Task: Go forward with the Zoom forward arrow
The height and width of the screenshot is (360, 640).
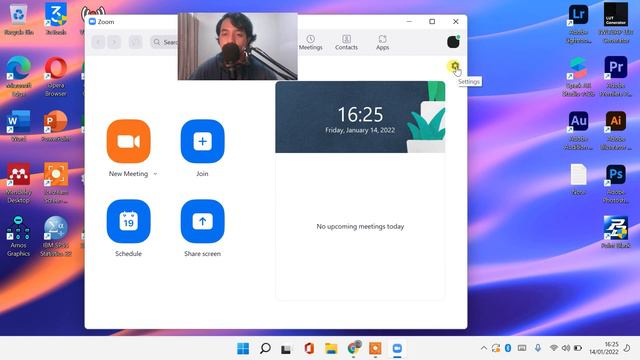Action: pos(114,42)
